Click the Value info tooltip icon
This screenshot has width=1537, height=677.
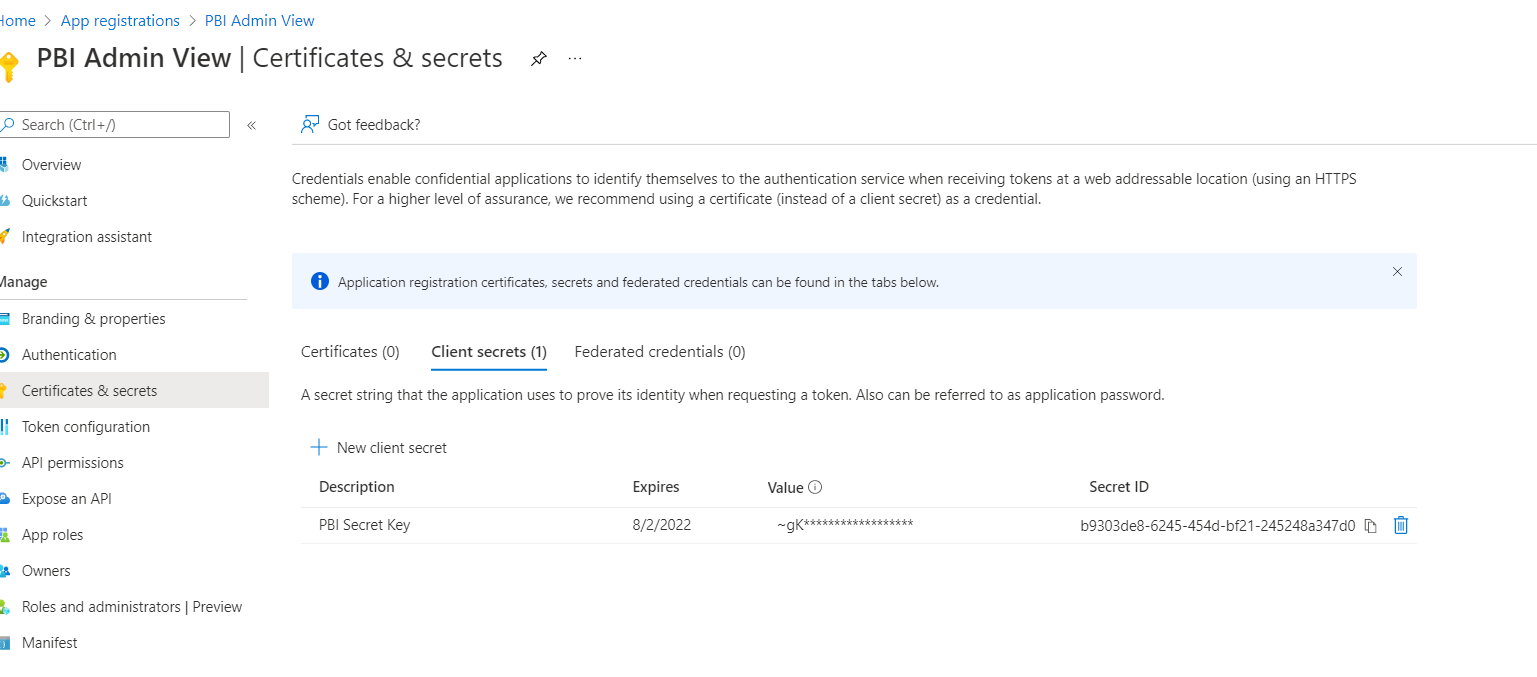[x=815, y=487]
